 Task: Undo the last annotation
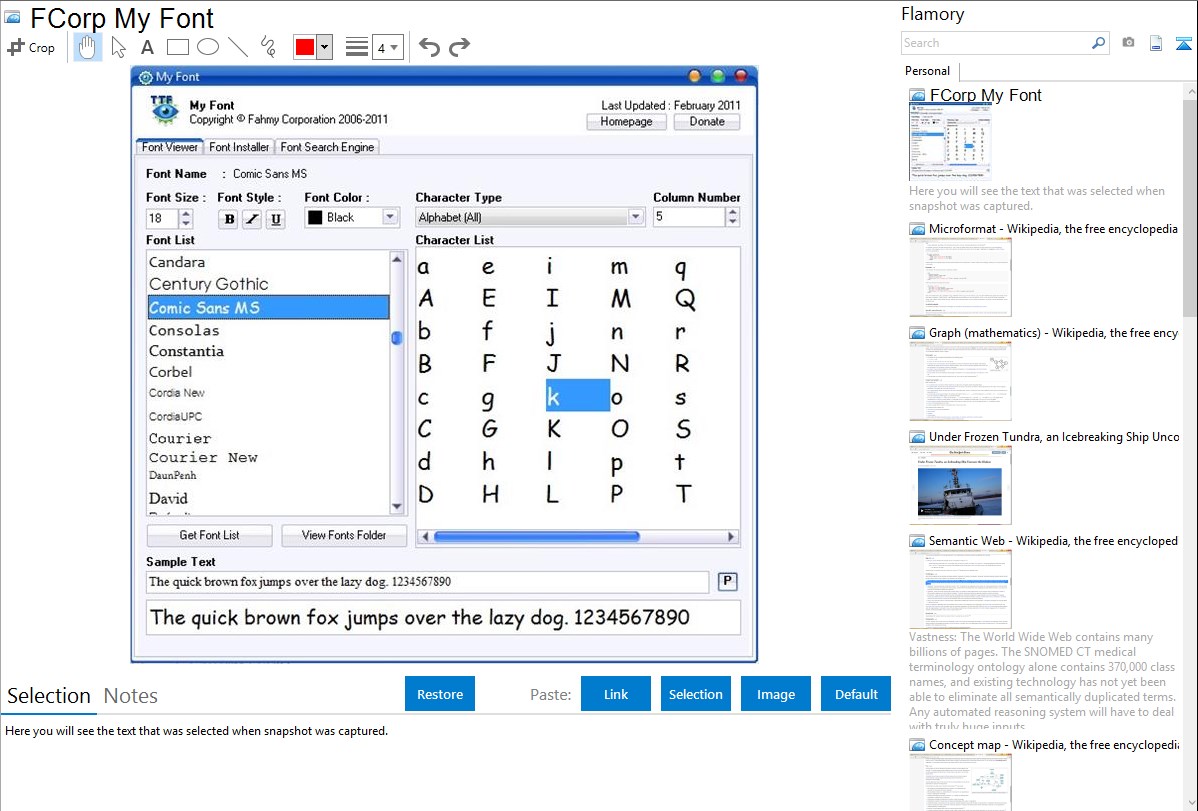[x=429, y=47]
